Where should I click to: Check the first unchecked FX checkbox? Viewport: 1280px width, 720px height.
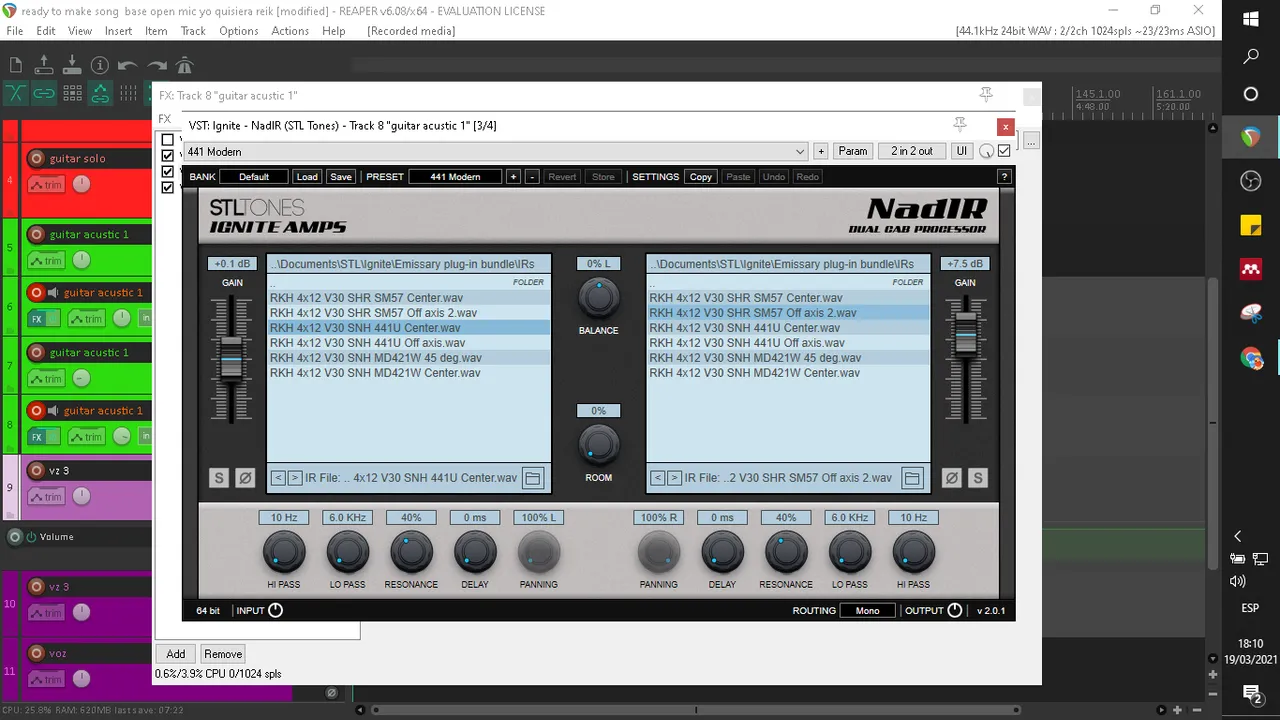168,140
